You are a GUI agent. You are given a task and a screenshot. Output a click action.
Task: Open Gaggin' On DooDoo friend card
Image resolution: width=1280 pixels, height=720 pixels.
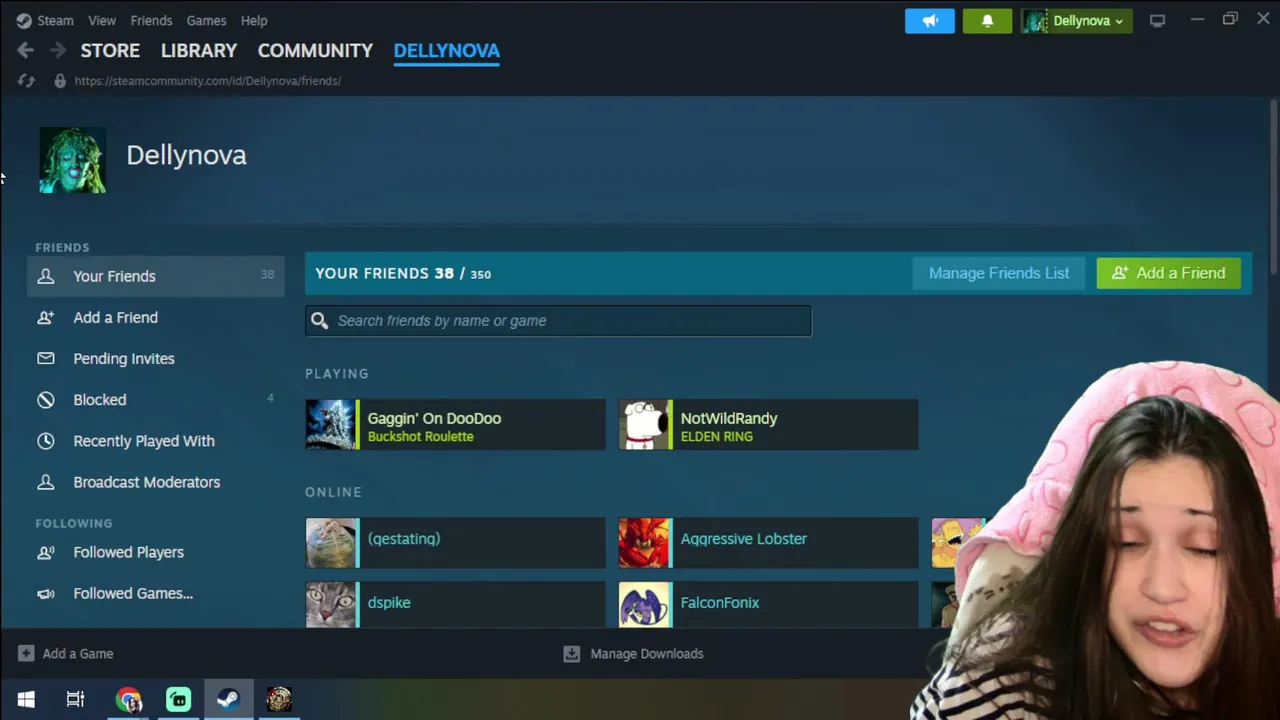tap(455, 425)
